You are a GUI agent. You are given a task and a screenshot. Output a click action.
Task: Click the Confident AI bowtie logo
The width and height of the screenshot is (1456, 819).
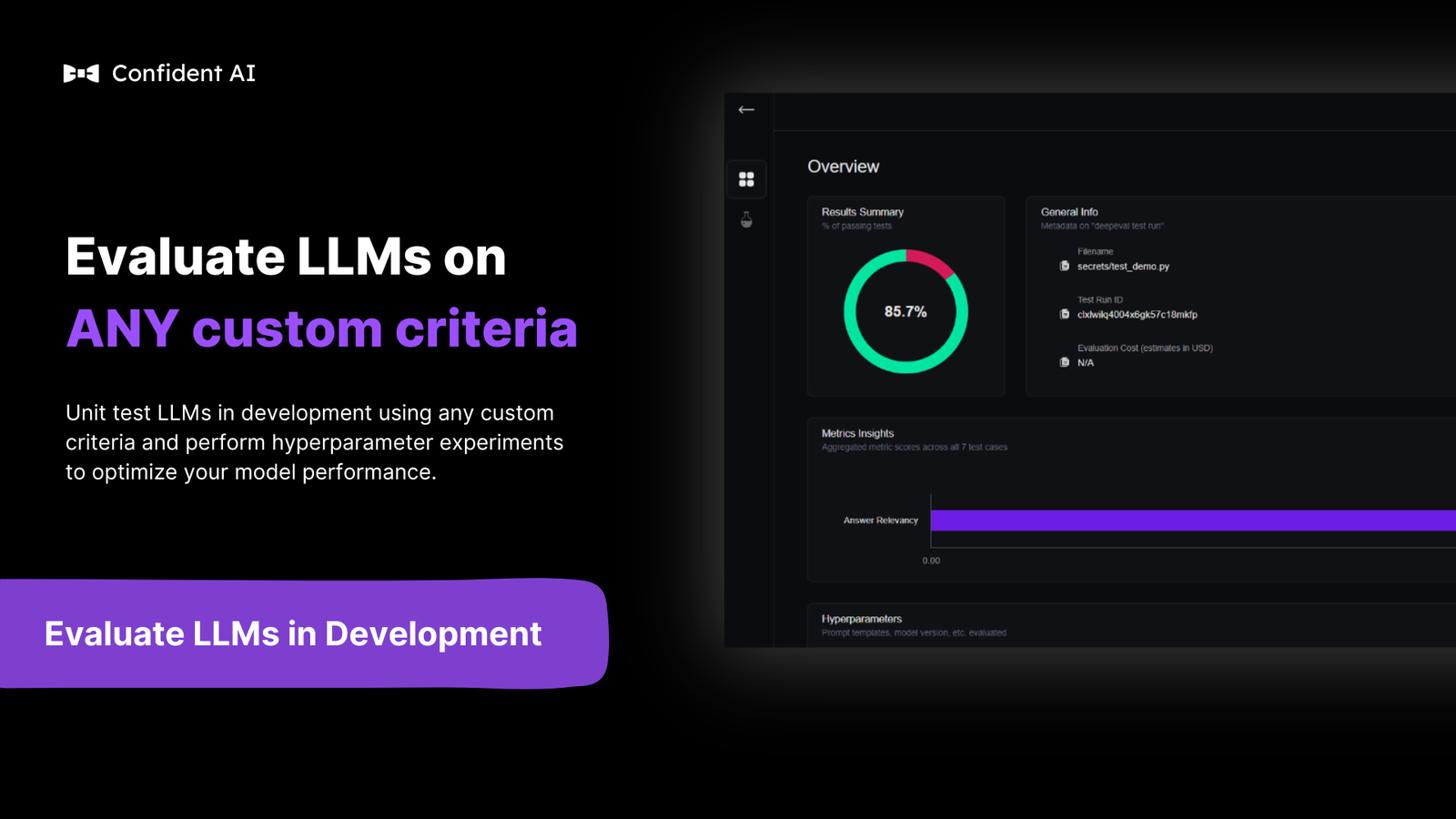(81, 74)
